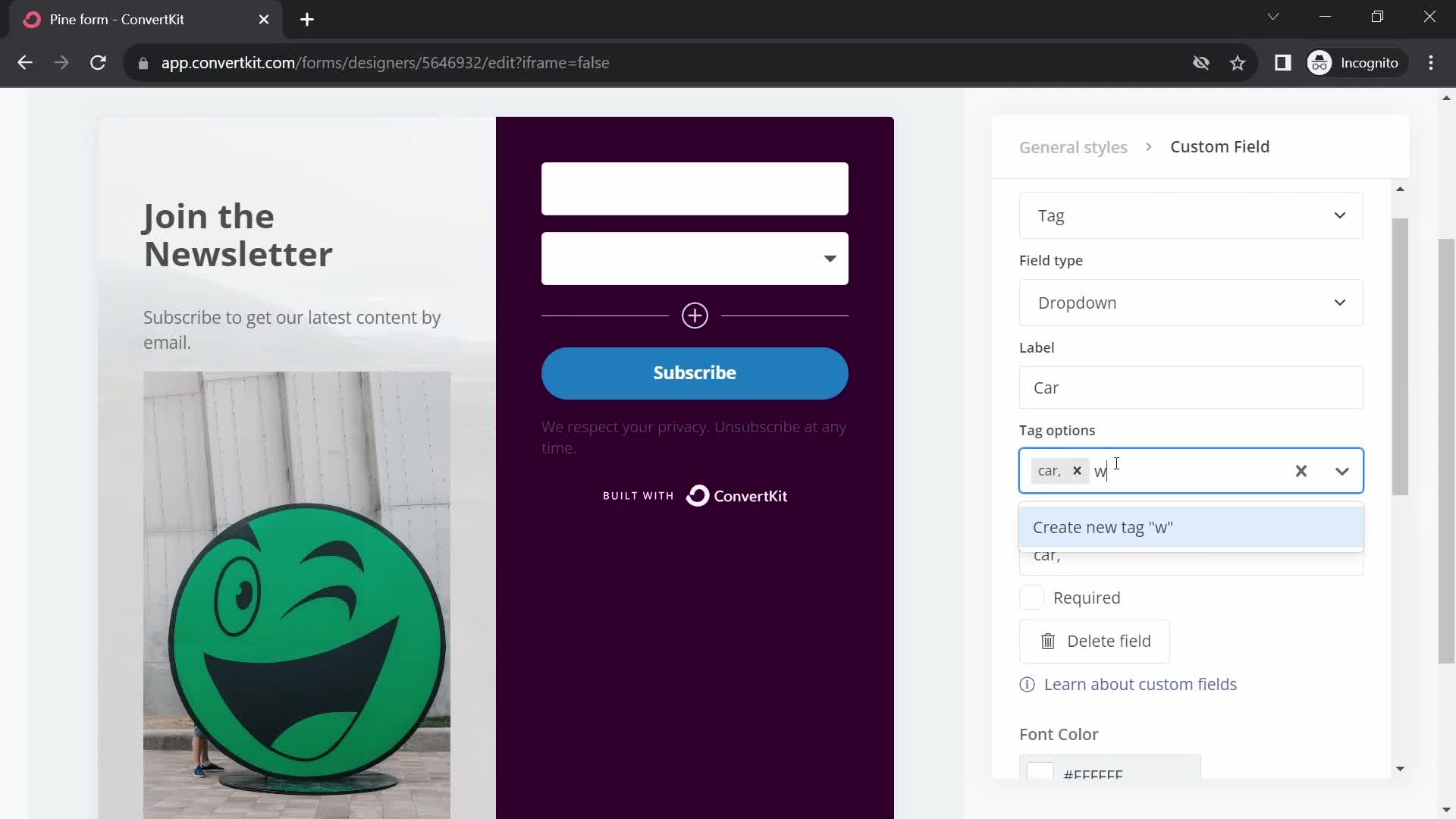Click the Subscribe button on form
Screen dimensions: 1456x819
point(694,372)
